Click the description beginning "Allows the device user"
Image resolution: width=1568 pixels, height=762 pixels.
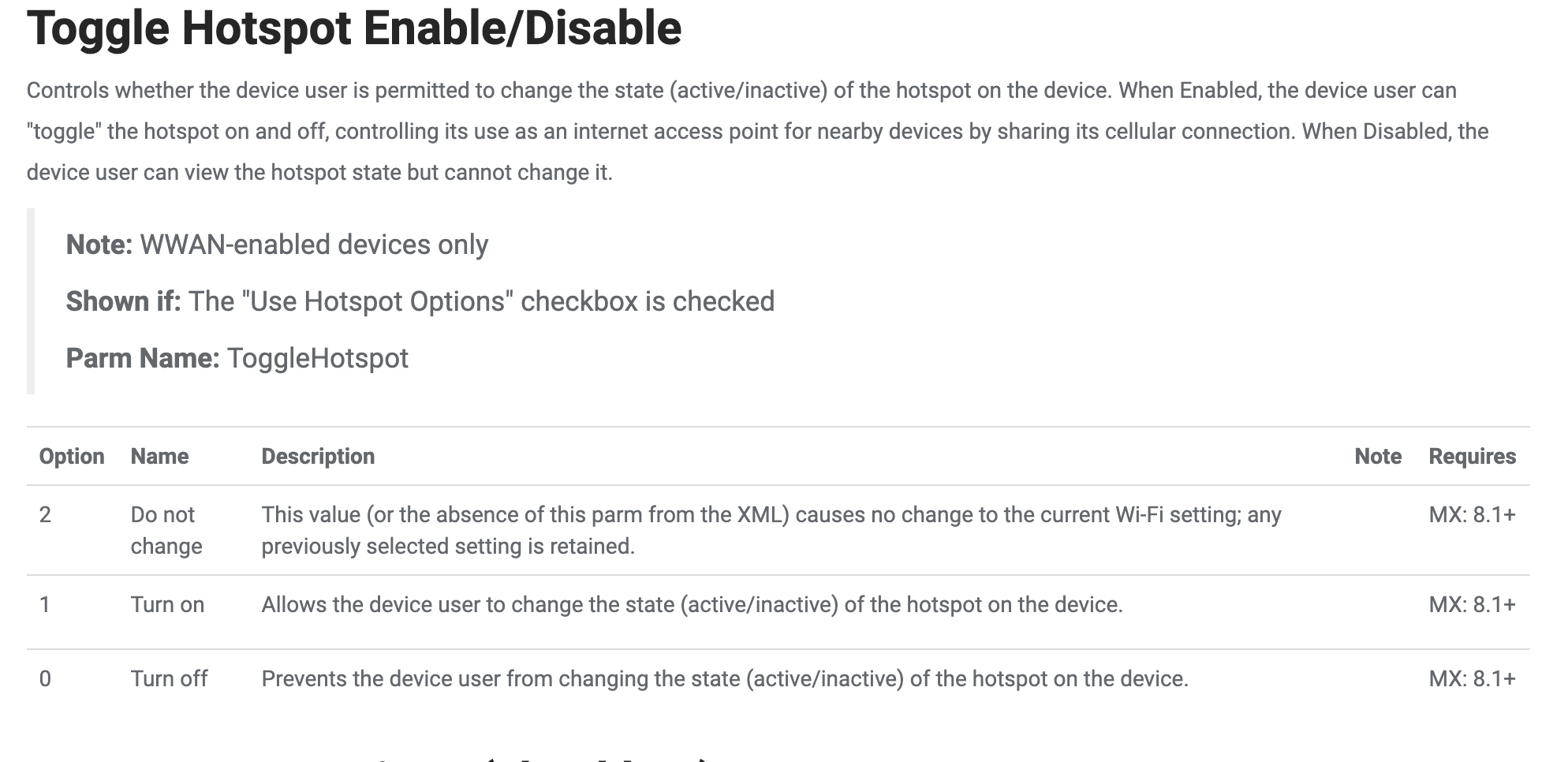click(x=692, y=604)
